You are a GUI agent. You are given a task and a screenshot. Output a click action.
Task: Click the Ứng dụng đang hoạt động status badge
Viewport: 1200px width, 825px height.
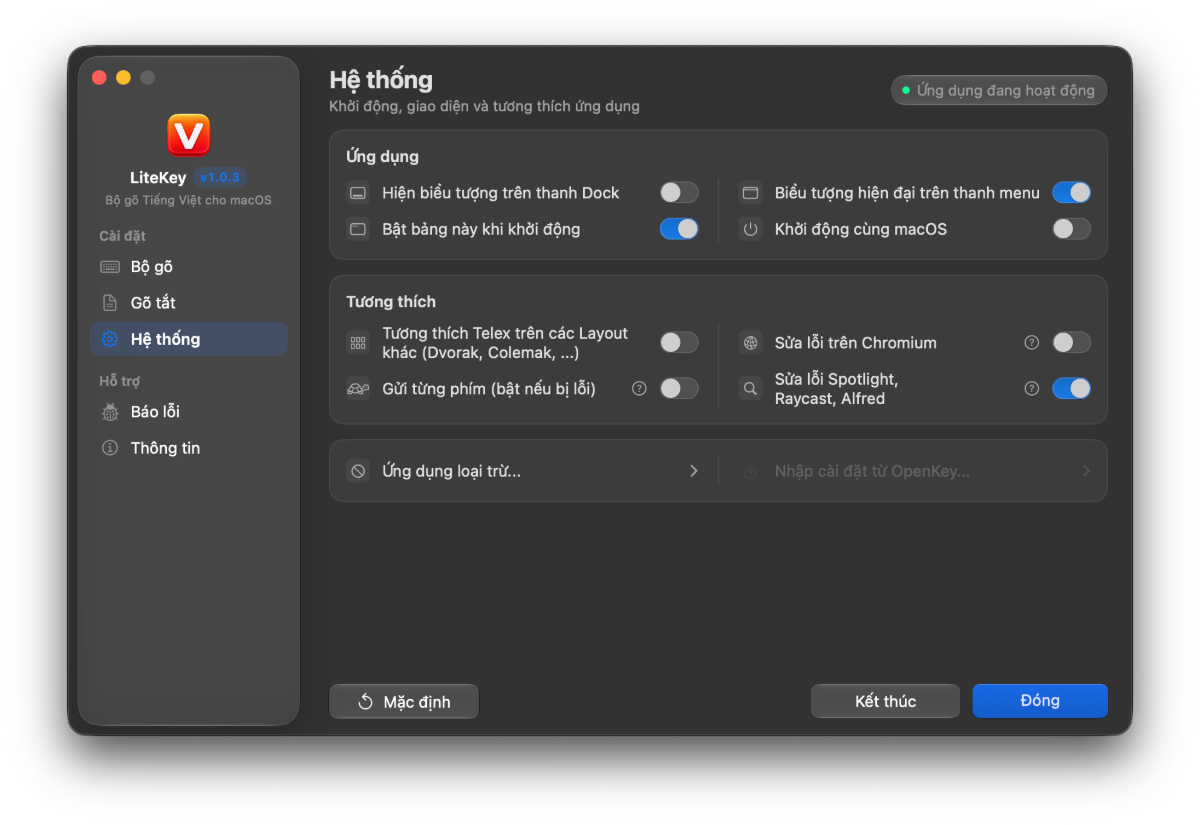point(999,90)
